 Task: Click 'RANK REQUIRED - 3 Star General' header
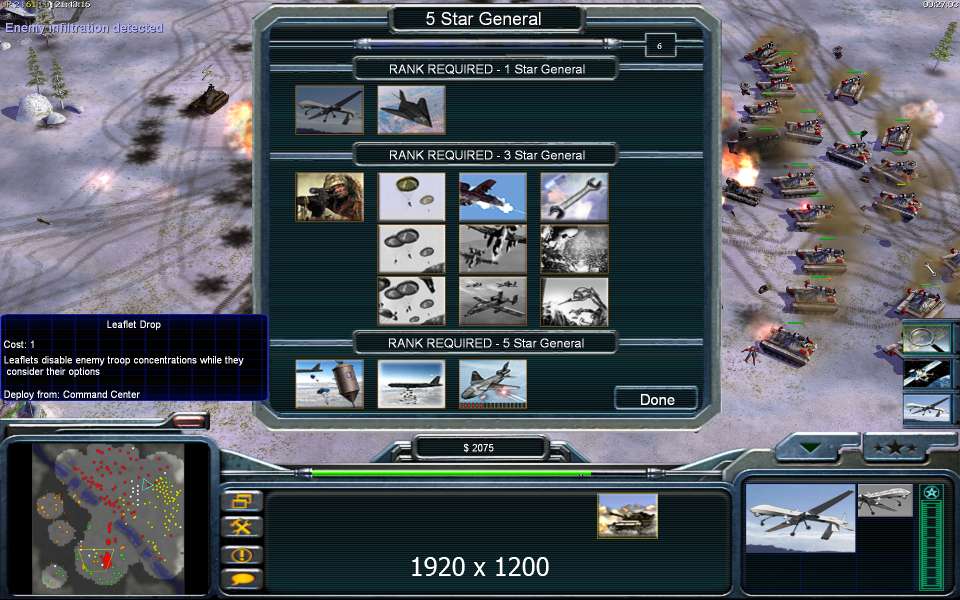point(487,155)
